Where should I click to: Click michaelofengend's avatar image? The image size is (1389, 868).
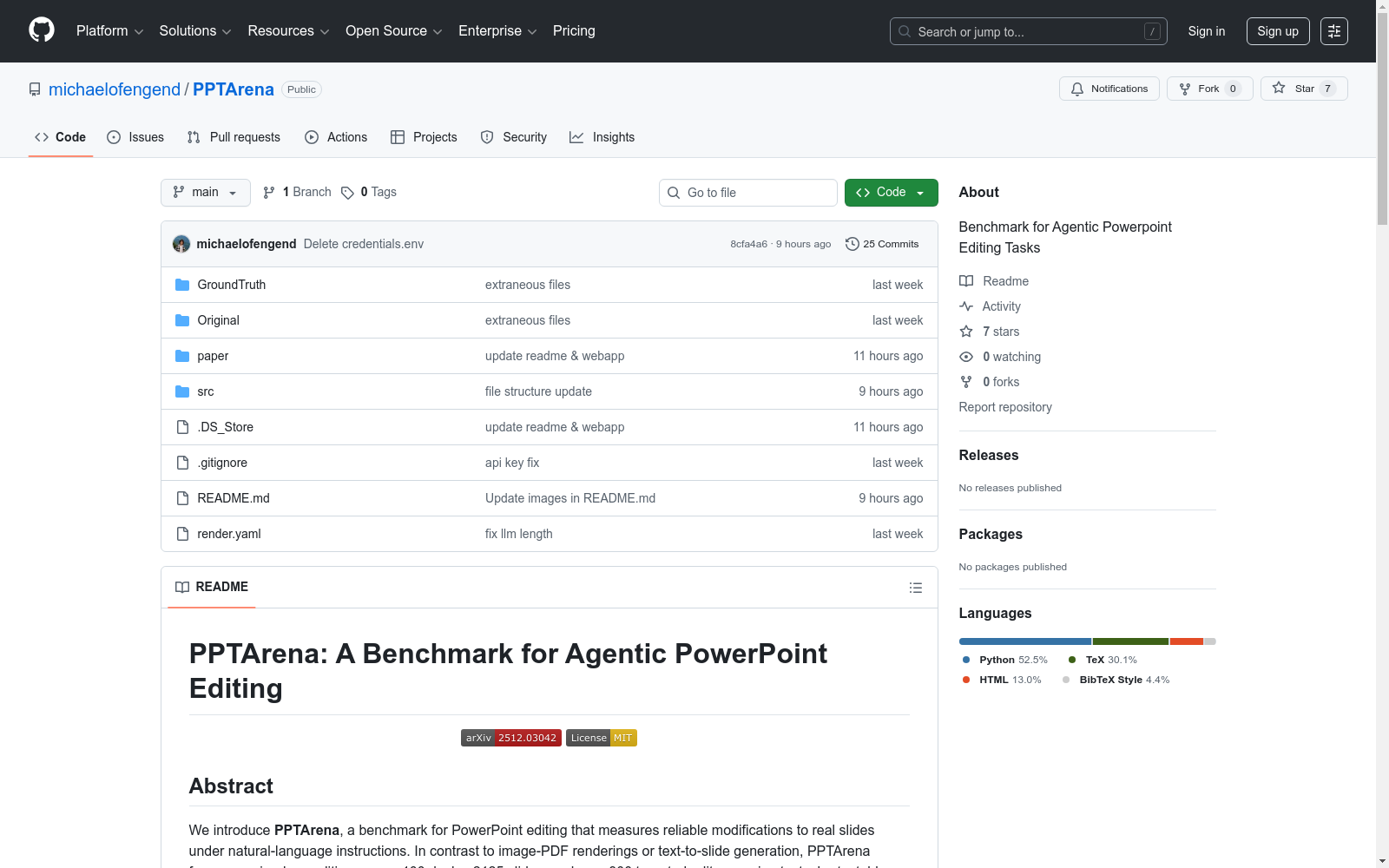coord(181,244)
